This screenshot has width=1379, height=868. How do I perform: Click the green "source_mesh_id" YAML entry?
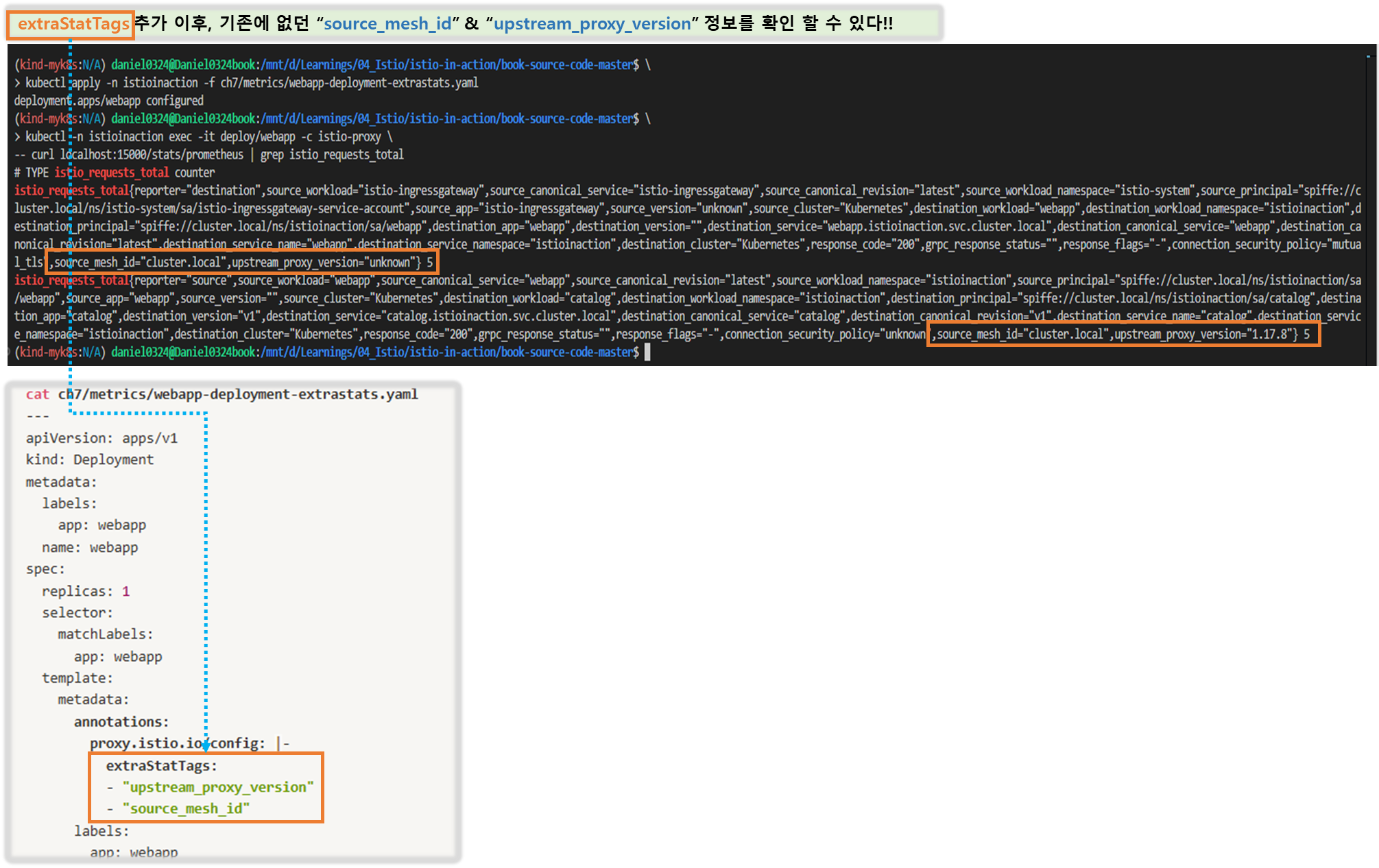click(186, 809)
